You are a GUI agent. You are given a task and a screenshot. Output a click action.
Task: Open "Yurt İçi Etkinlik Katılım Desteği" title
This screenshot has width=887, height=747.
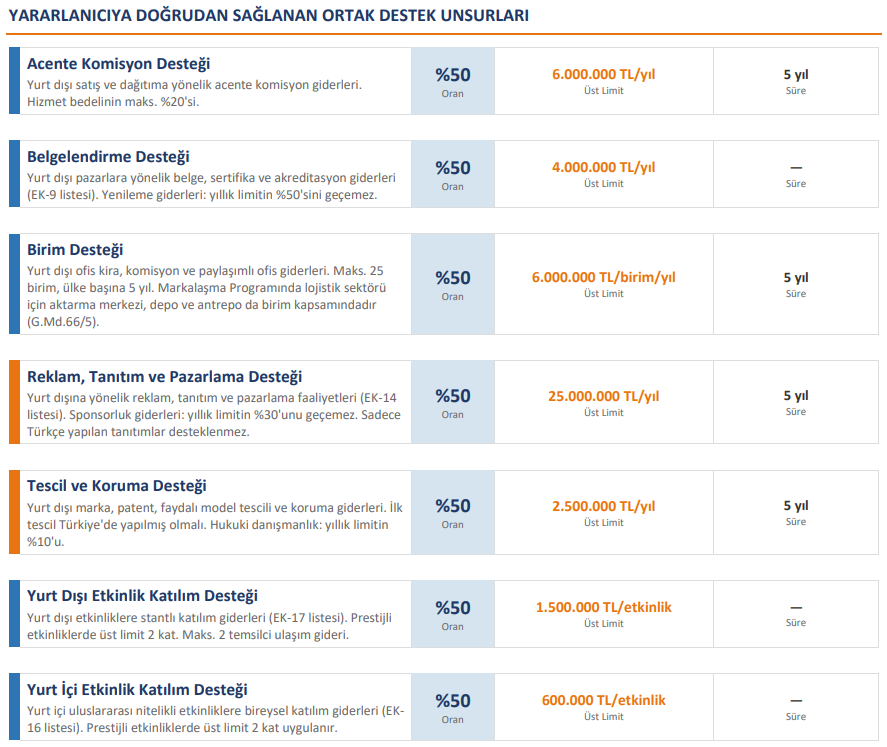138,690
